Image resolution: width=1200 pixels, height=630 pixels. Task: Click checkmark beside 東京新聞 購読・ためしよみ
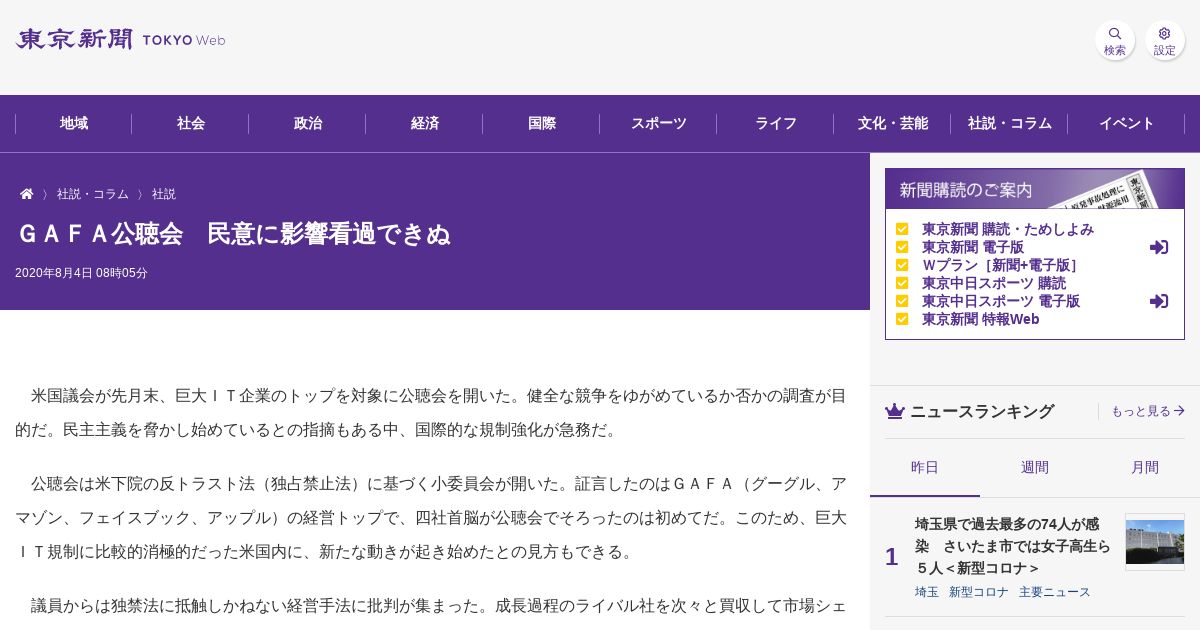(x=902, y=229)
